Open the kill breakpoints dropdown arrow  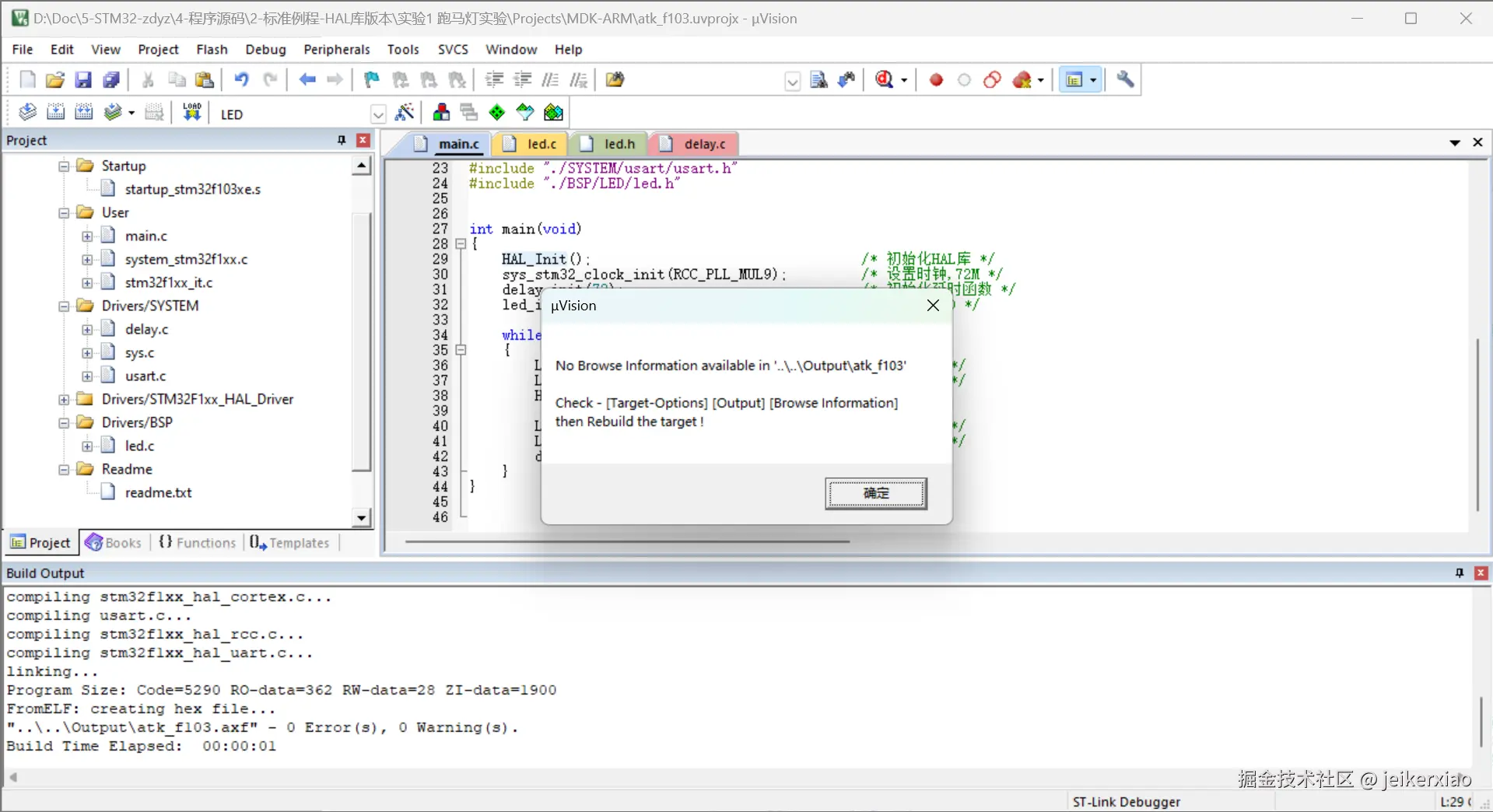tap(1040, 80)
